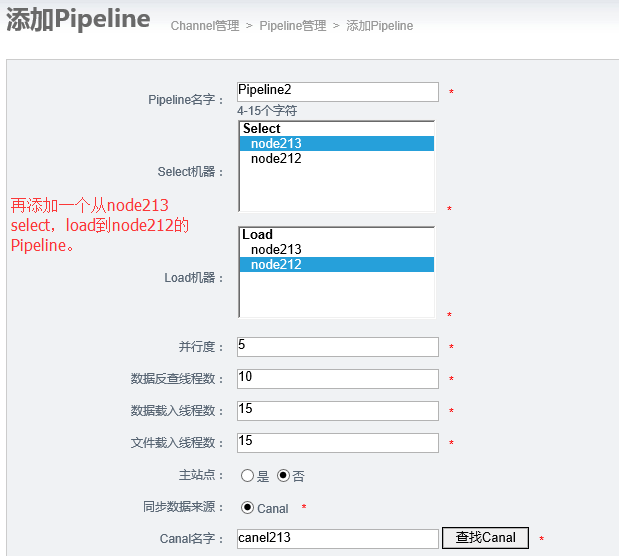
Task: Select Canal radio for 同步数据来源
Action: [248, 508]
